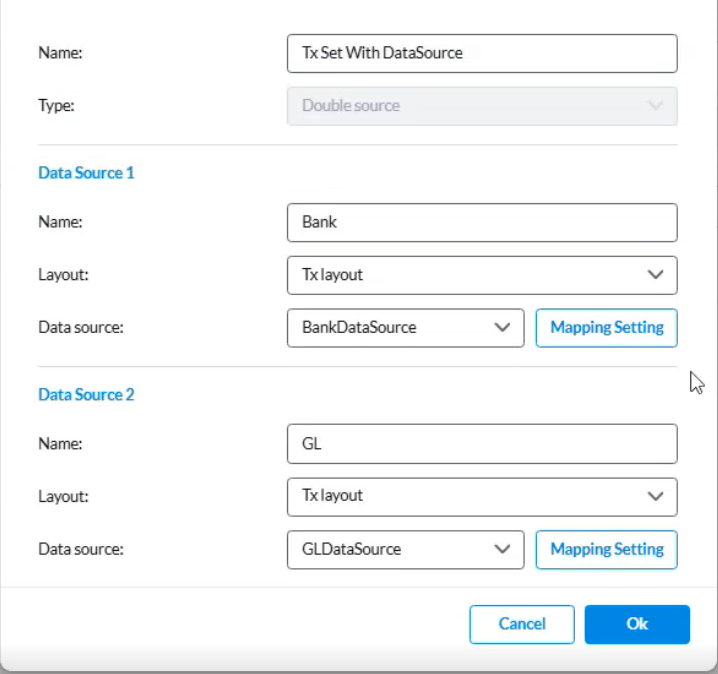718x674 pixels.
Task: Click into the Bank name field
Action: click(481, 222)
